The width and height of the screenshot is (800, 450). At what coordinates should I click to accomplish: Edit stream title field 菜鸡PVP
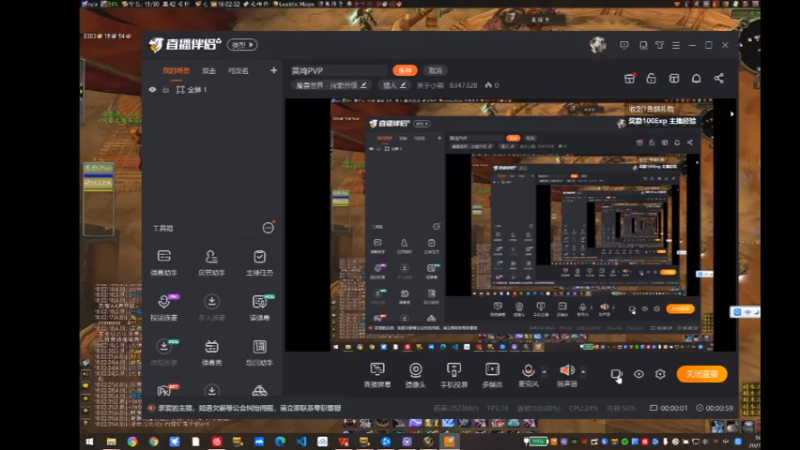pos(338,70)
